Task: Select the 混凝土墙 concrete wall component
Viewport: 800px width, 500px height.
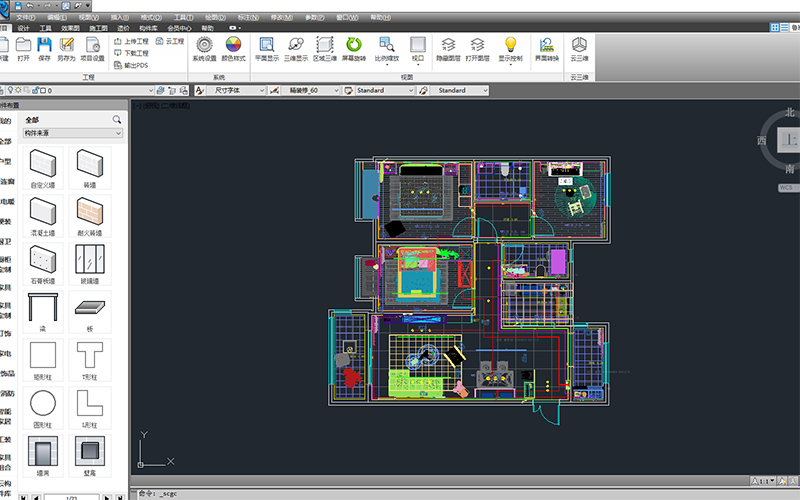Action: pyautogui.click(x=43, y=216)
